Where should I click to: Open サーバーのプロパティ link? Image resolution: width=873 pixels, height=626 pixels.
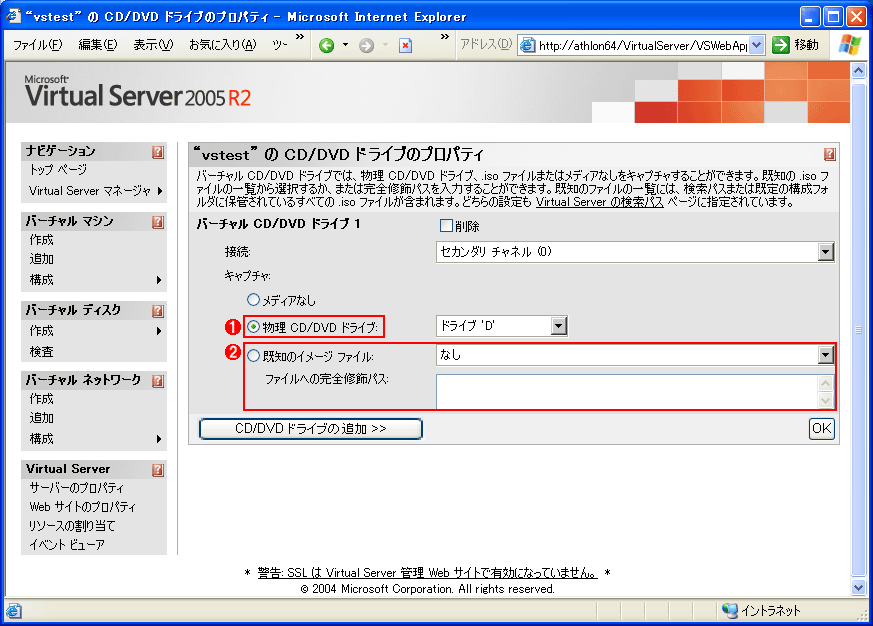[77, 488]
